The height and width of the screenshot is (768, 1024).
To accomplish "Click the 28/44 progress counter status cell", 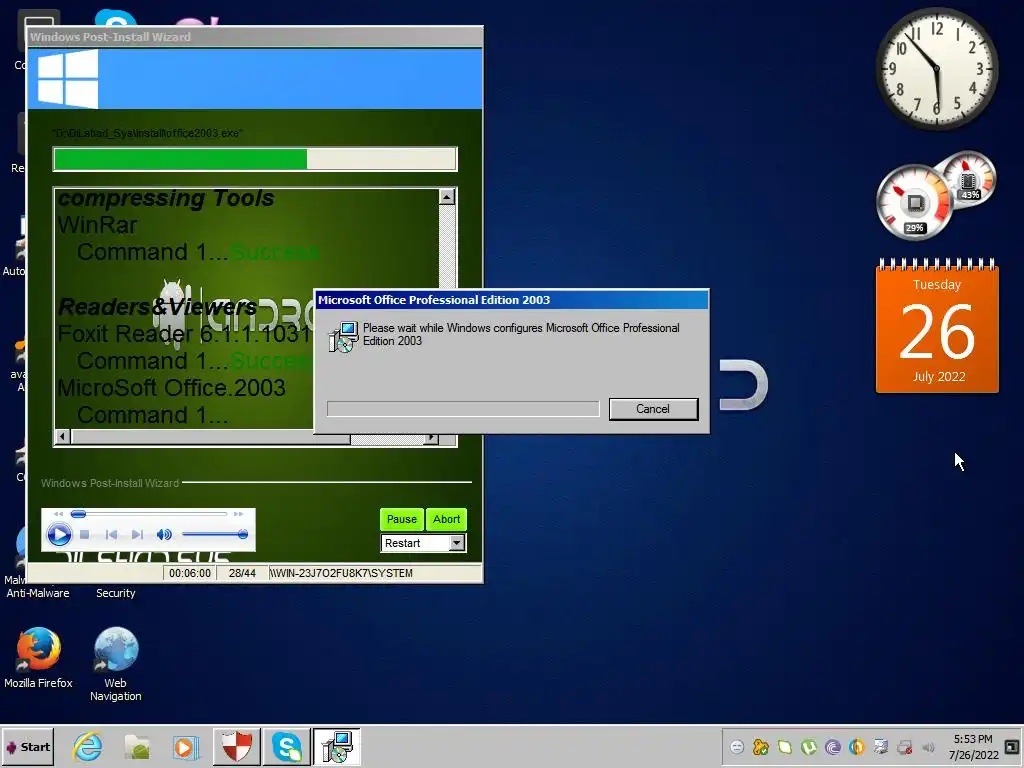I will point(242,573).
